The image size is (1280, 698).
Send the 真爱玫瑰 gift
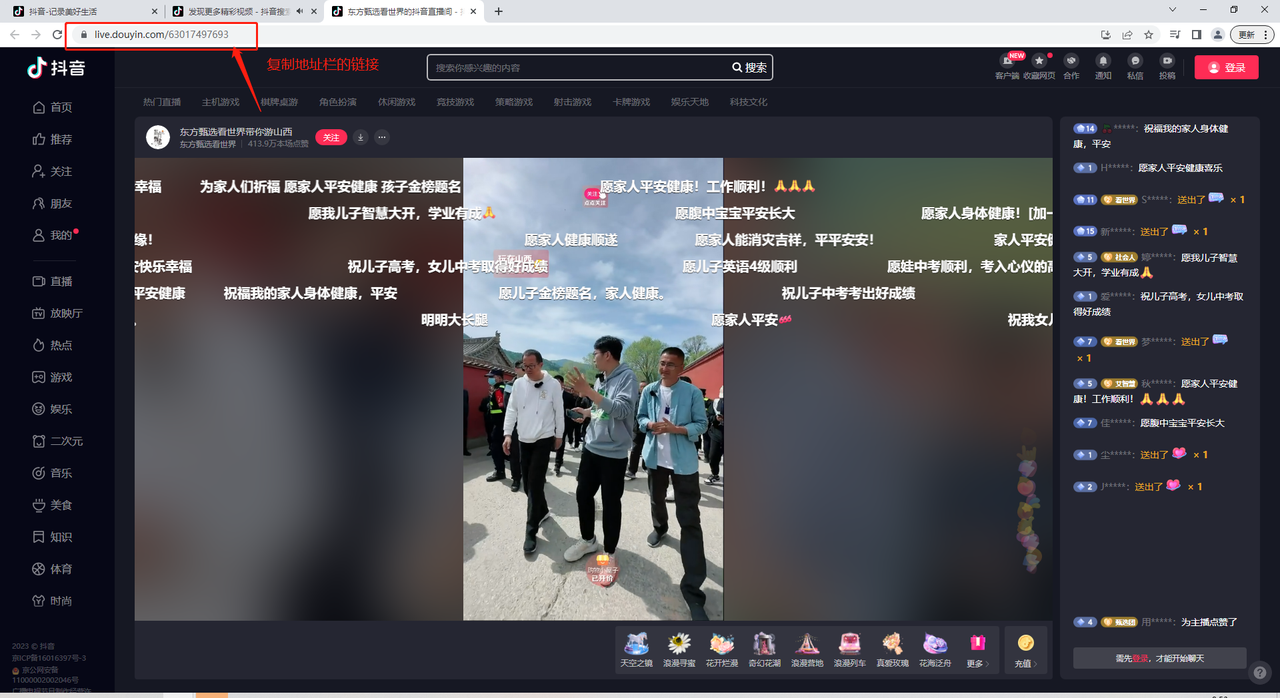pyautogui.click(x=893, y=650)
